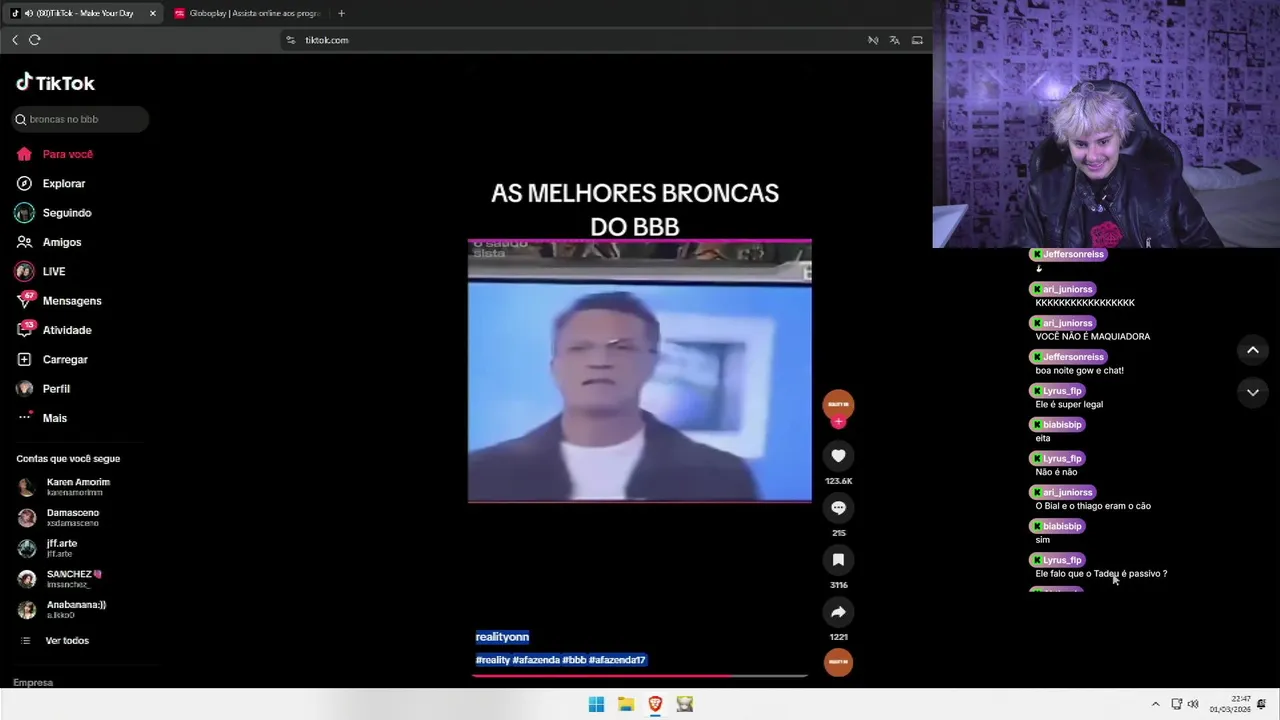The height and width of the screenshot is (720, 1280).
Task: Like the video with the heart icon
Action: pyautogui.click(x=838, y=456)
